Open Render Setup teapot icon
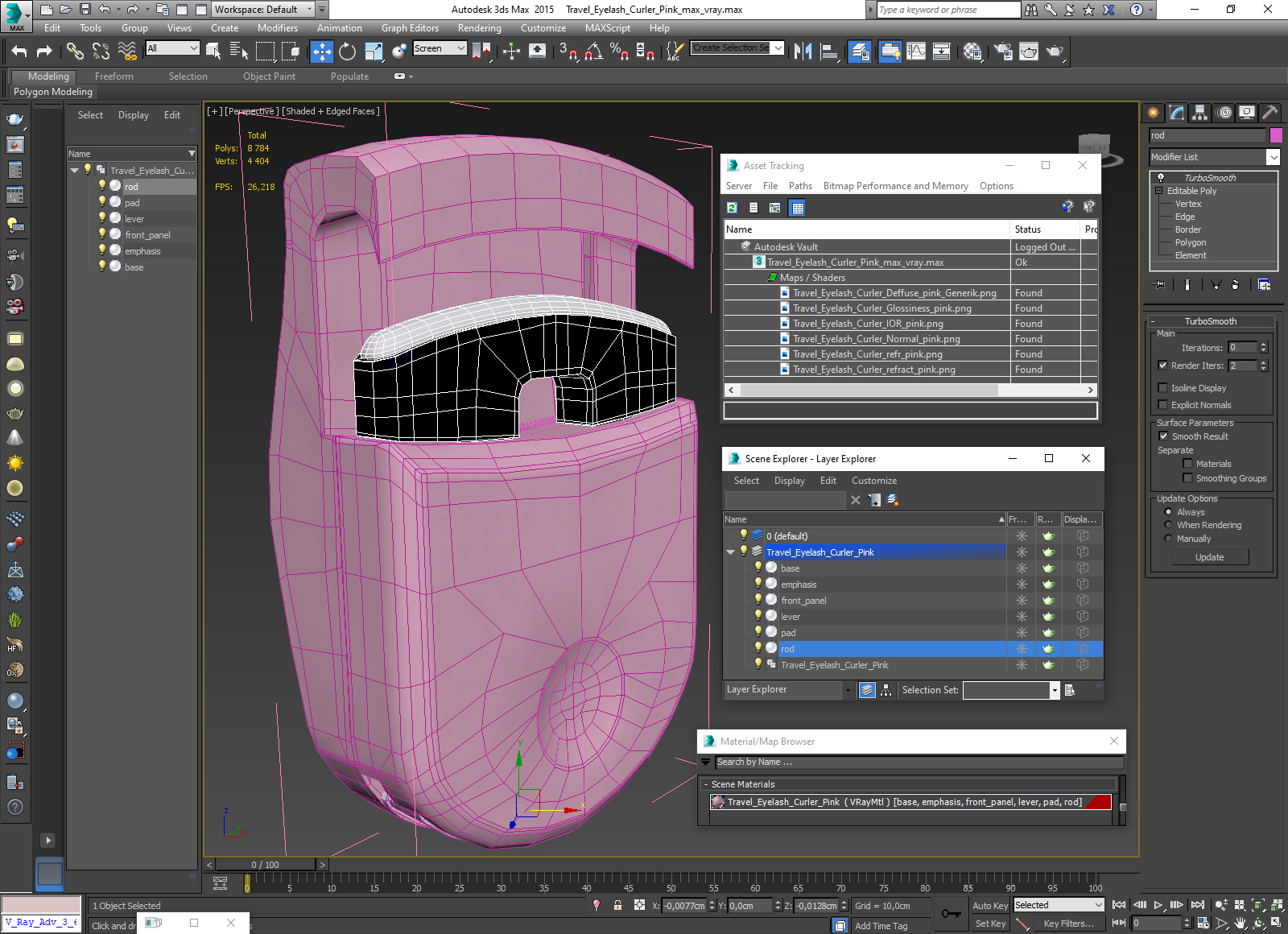The width and height of the screenshot is (1288, 934). [x=1003, y=52]
